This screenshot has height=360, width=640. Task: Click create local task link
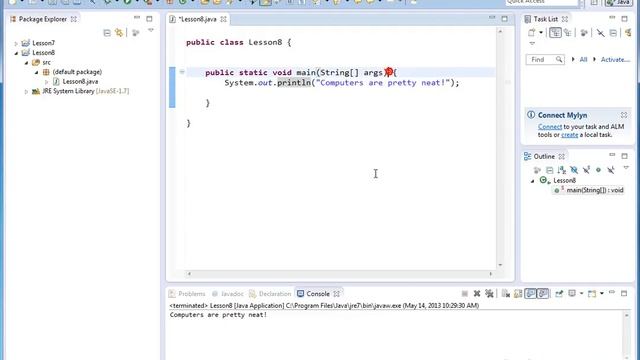[569, 135]
